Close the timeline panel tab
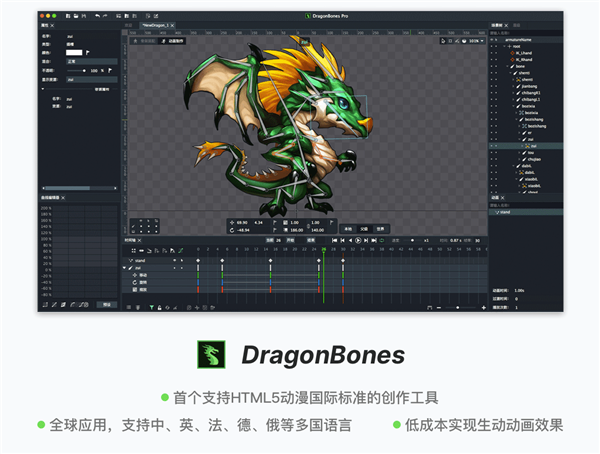The width and height of the screenshot is (600, 454). [x=140, y=240]
